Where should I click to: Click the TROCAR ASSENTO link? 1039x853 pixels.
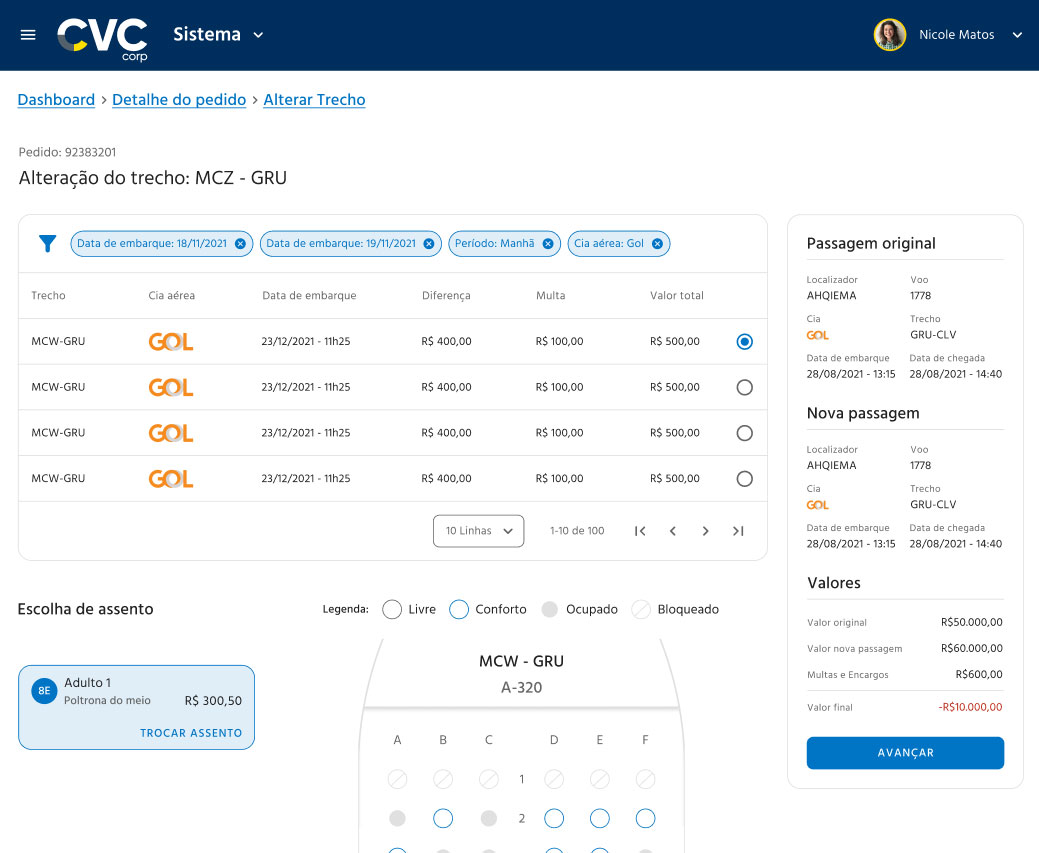190,732
